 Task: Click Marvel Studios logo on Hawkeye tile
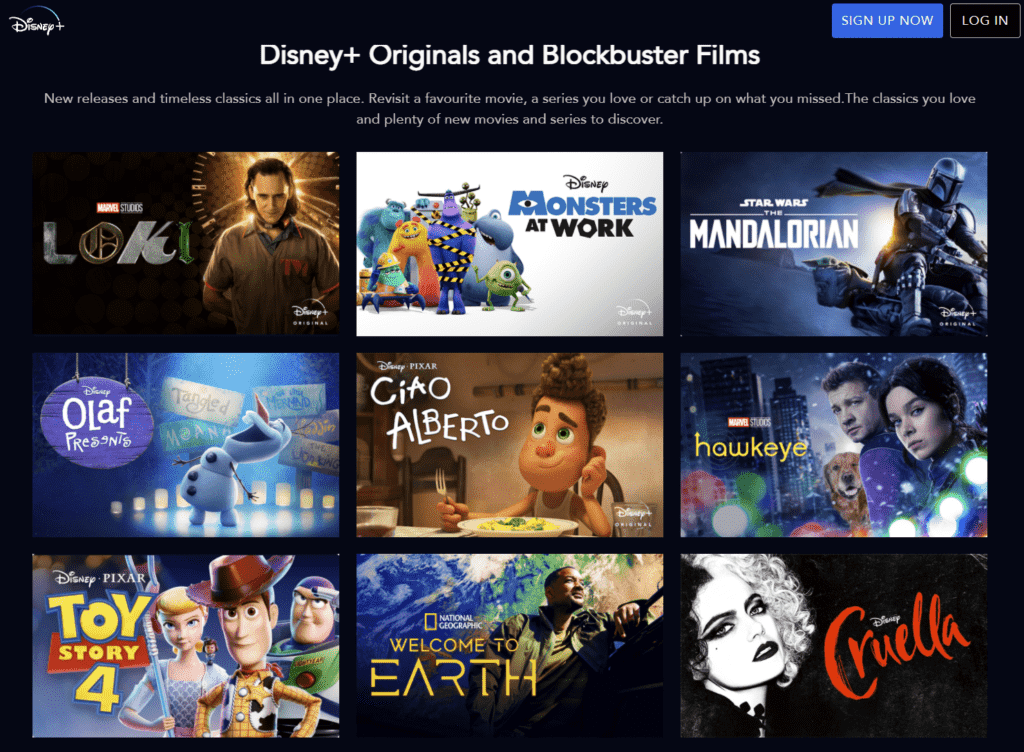click(x=750, y=422)
